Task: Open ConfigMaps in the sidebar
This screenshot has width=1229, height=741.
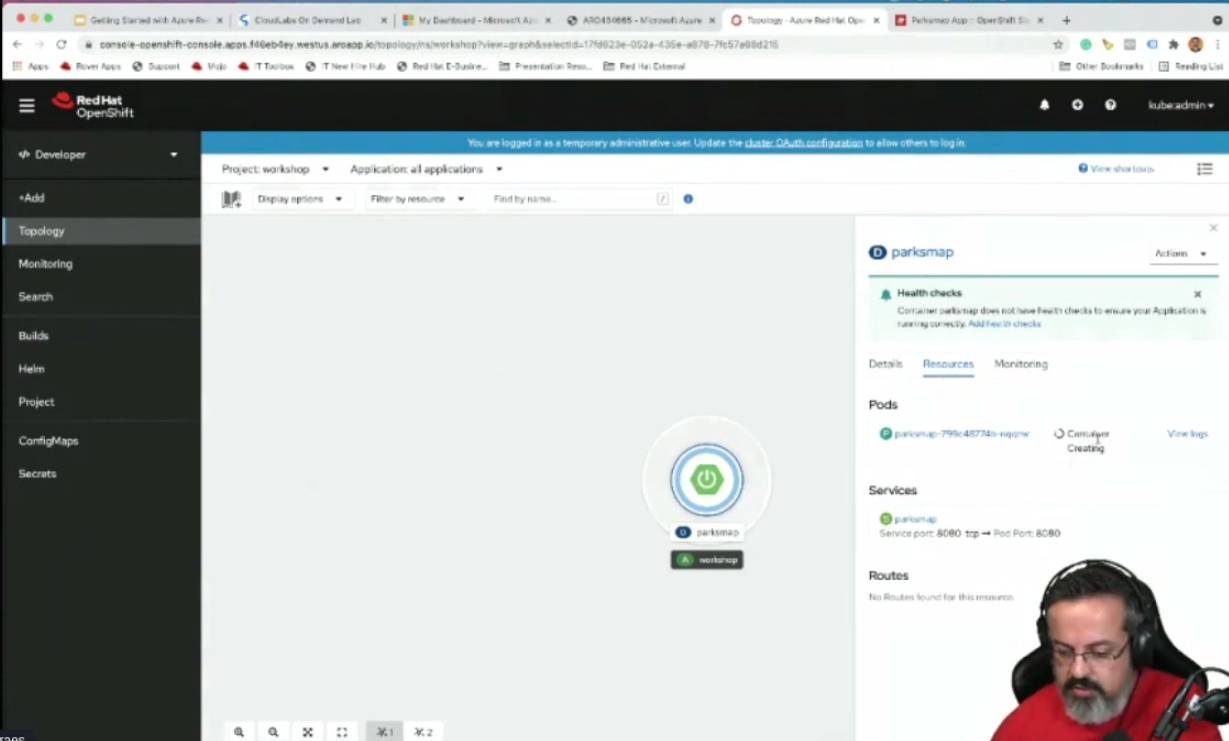Action: pyautogui.click(x=100, y=441)
